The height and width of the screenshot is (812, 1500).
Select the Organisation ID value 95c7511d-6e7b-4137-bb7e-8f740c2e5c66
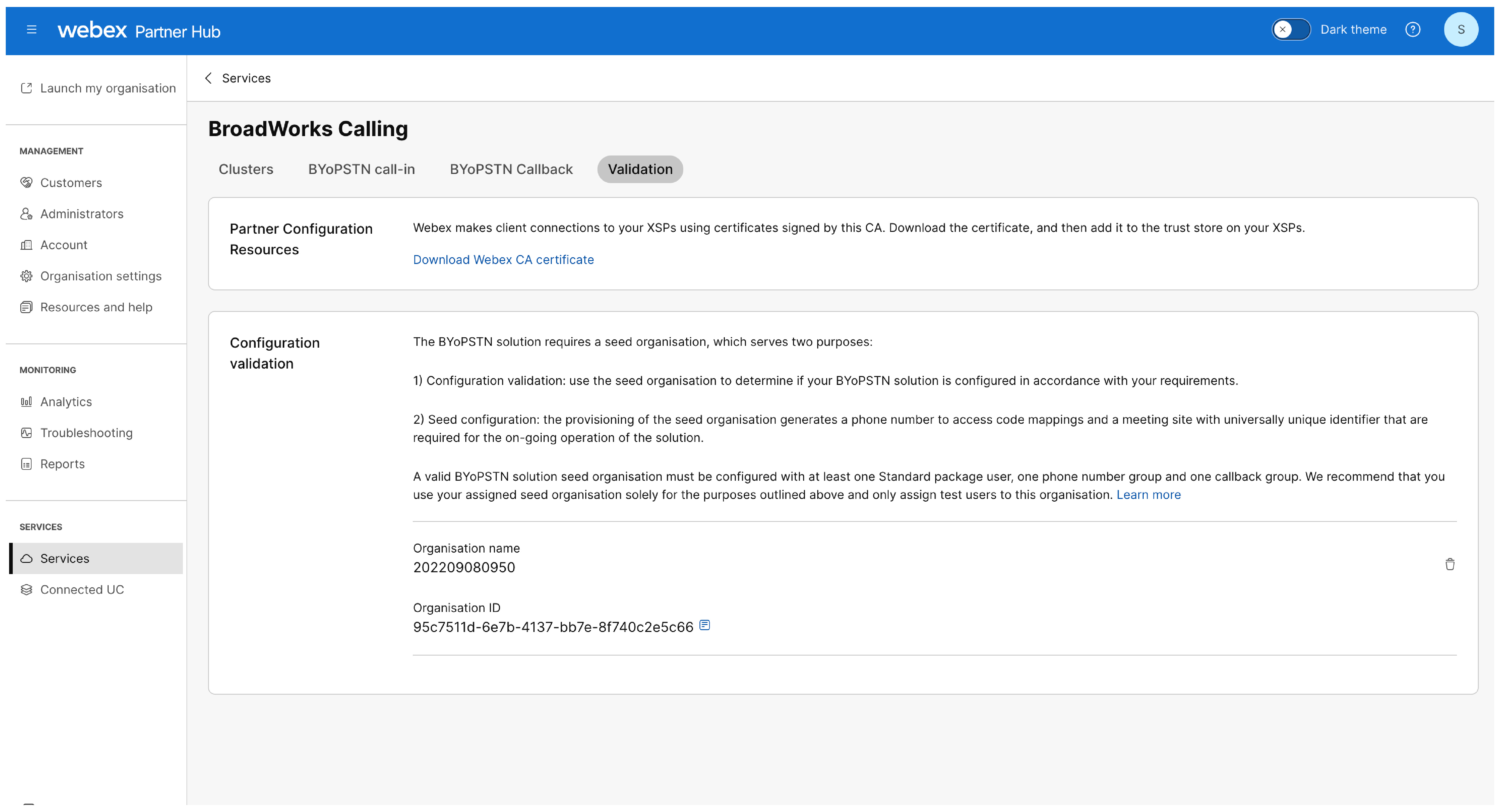(x=553, y=627)
